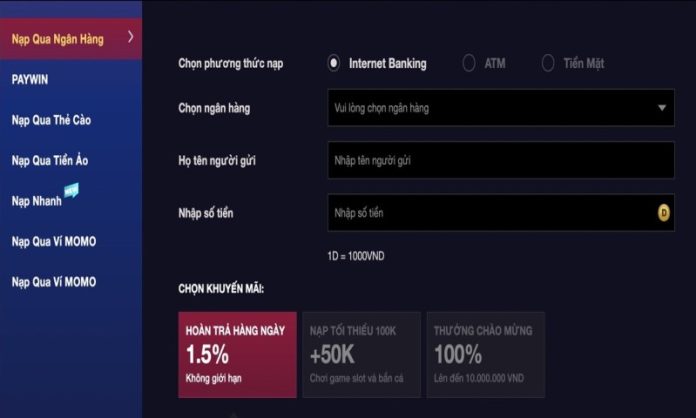
Task: Select the Nạp Nhanh sidebar entry
Action: tap(37, 200)
